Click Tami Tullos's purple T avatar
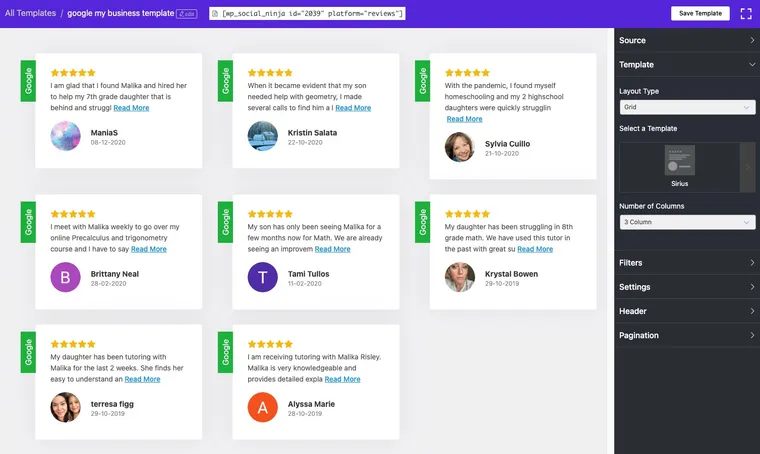760x454 pixels. point(263,277)
